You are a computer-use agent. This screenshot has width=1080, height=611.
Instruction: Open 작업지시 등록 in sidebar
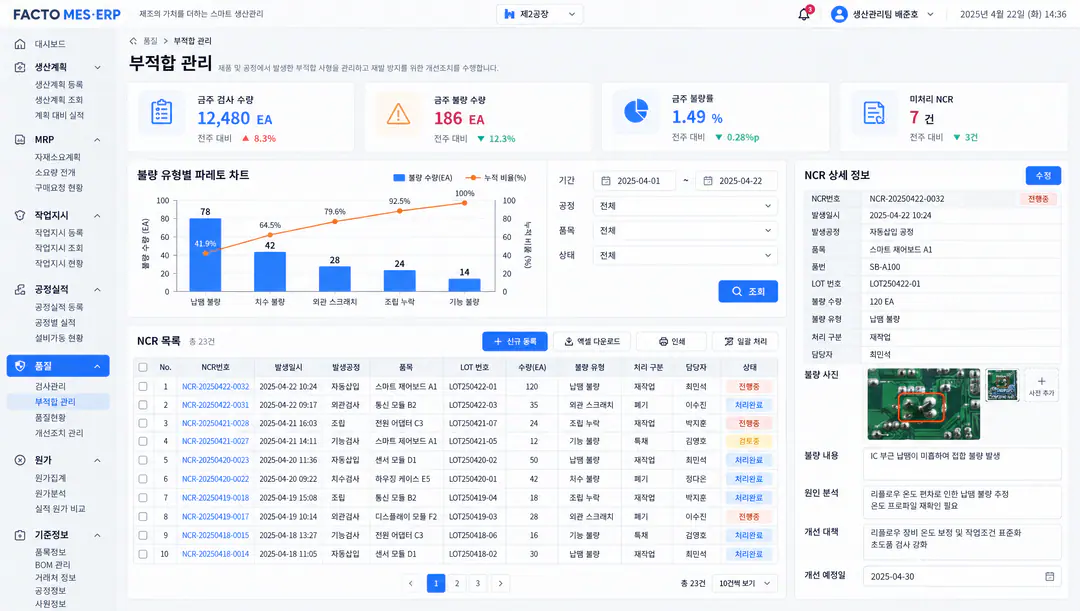(x=59, y=233)
